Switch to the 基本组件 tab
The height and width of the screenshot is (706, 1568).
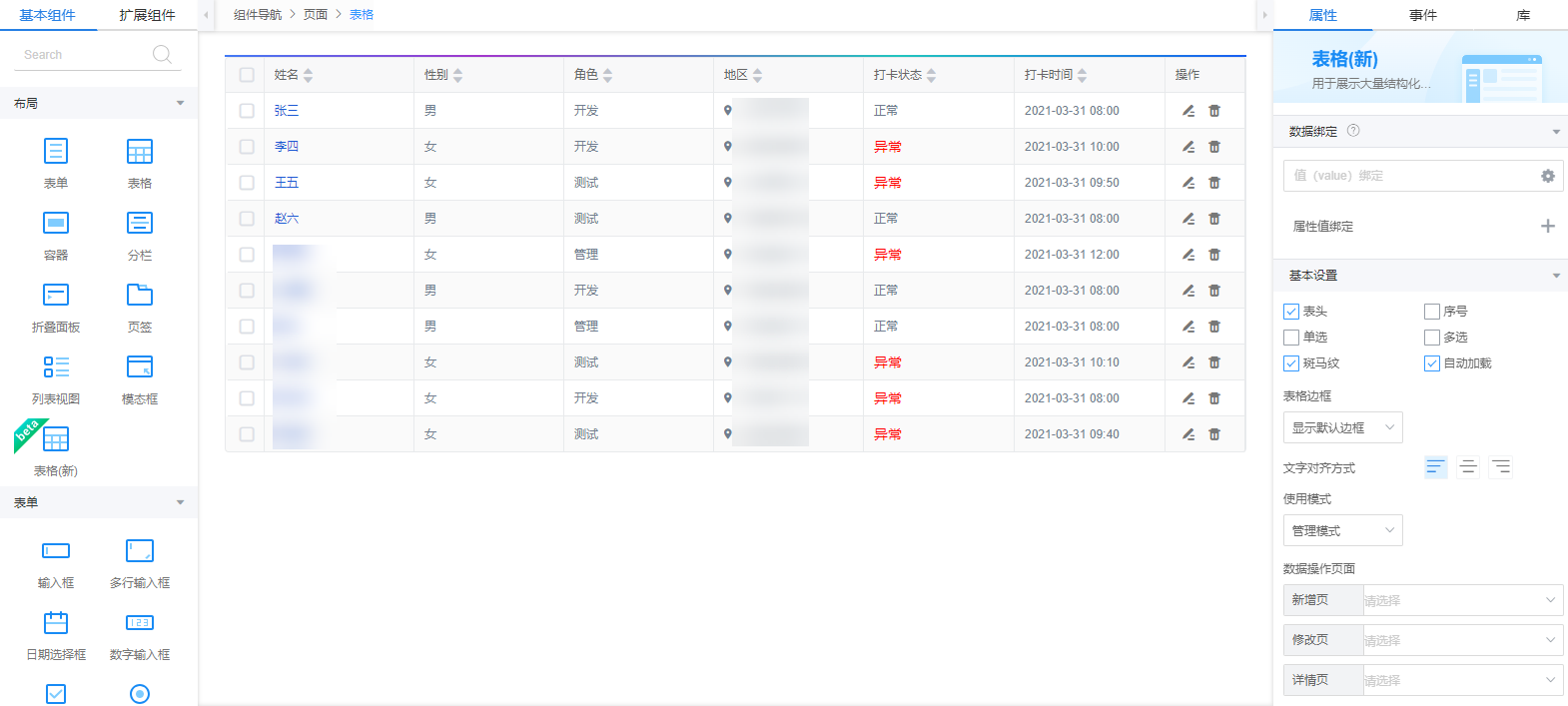[x=48, y=15]
